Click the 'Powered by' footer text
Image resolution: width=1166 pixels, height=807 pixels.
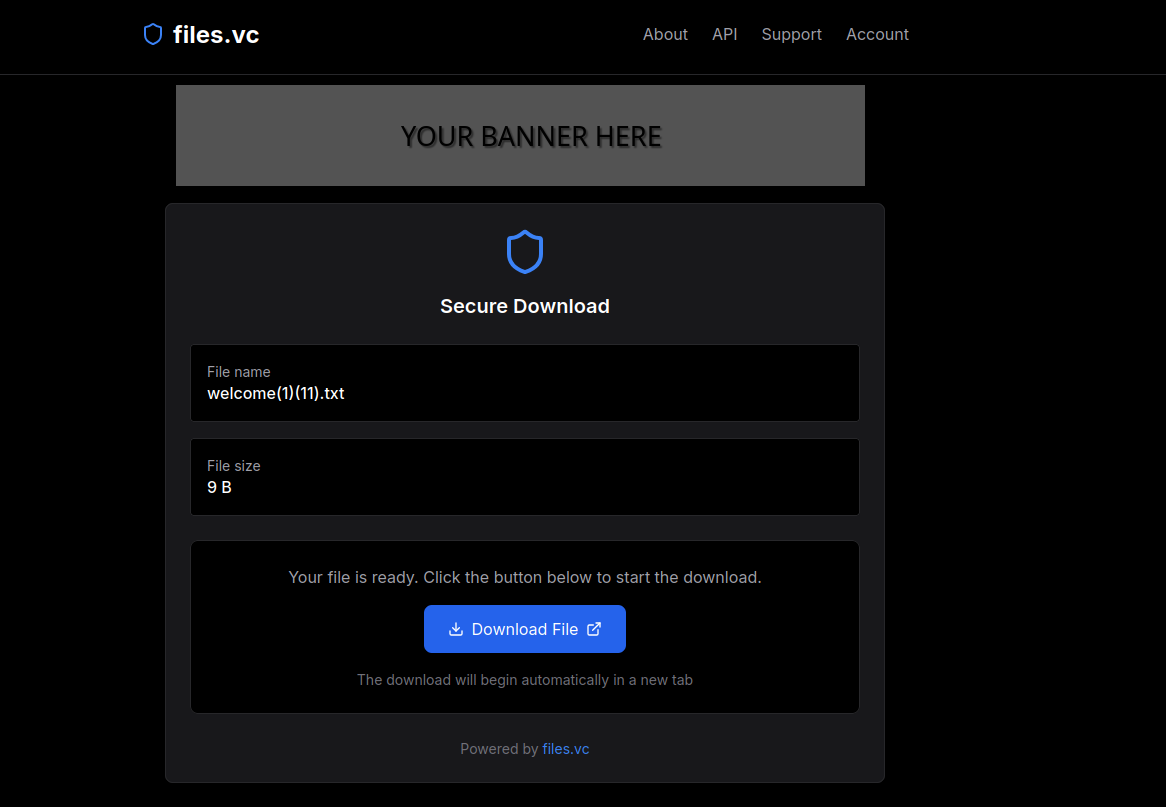tap(499, 749)
